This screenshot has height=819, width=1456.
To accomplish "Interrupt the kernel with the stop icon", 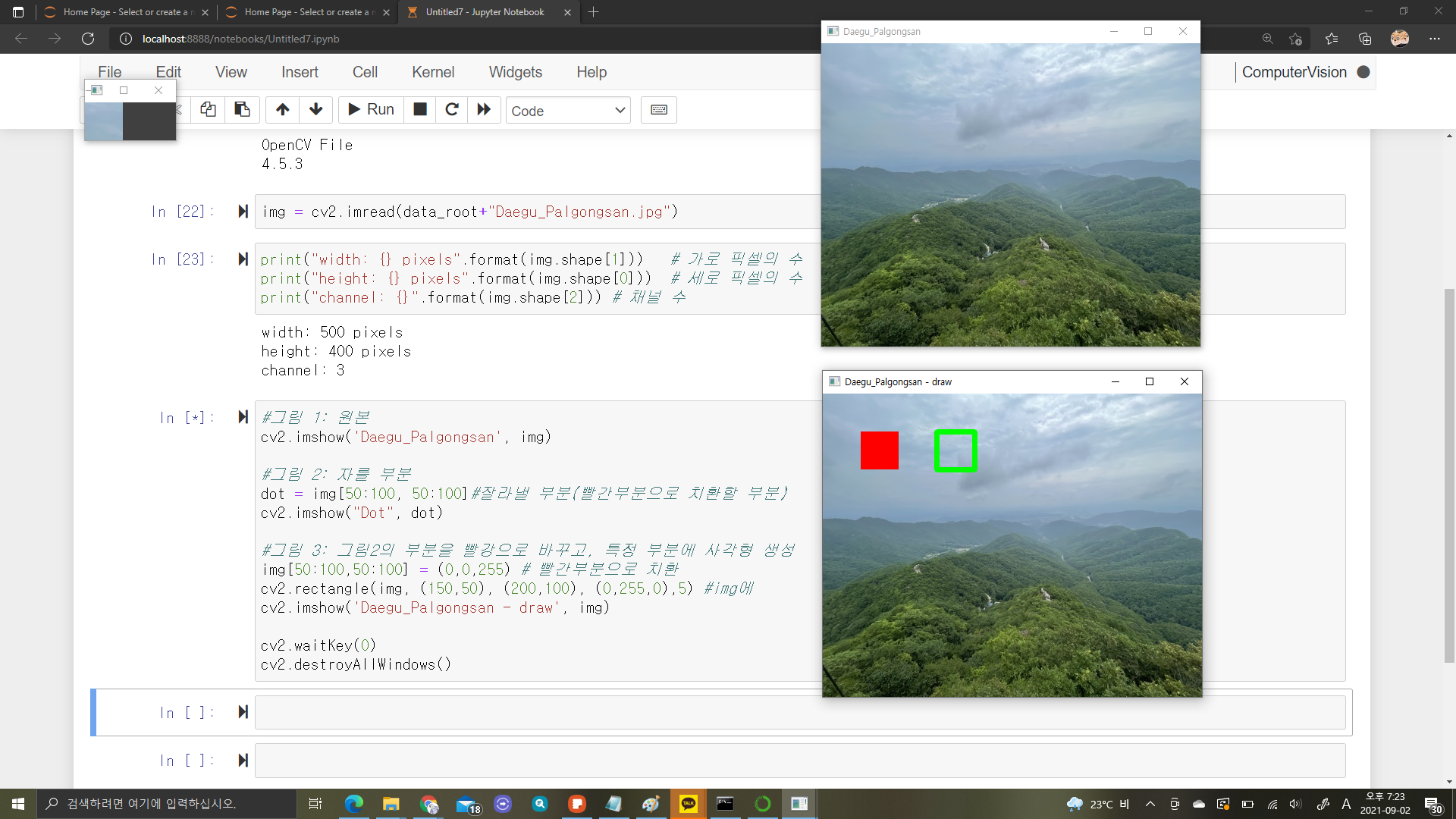I will click(x=419, y=110).
